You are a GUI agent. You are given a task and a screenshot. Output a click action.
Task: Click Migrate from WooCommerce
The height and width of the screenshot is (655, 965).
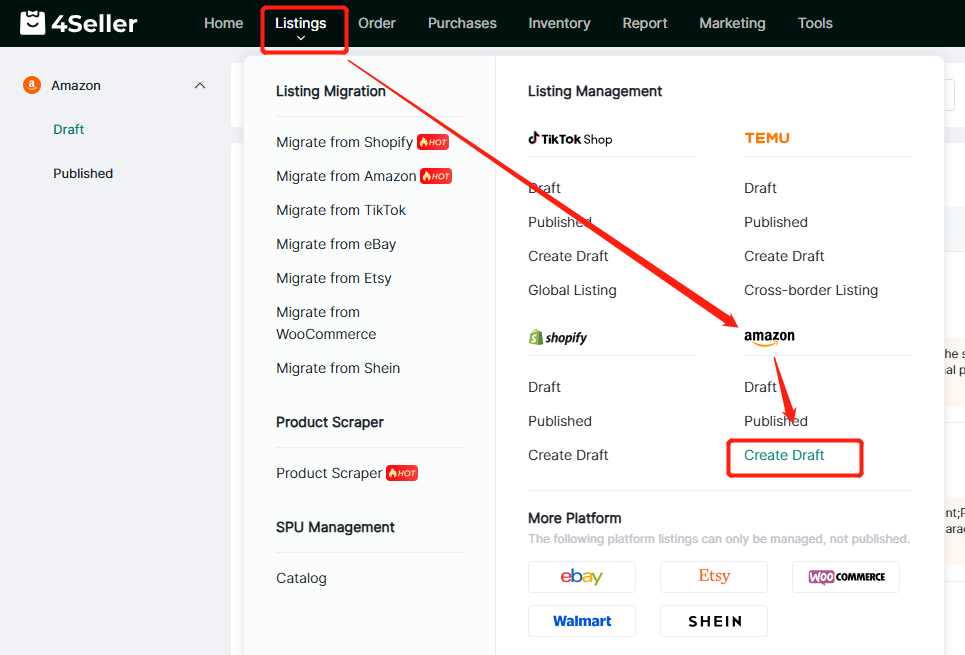point(326,323)
